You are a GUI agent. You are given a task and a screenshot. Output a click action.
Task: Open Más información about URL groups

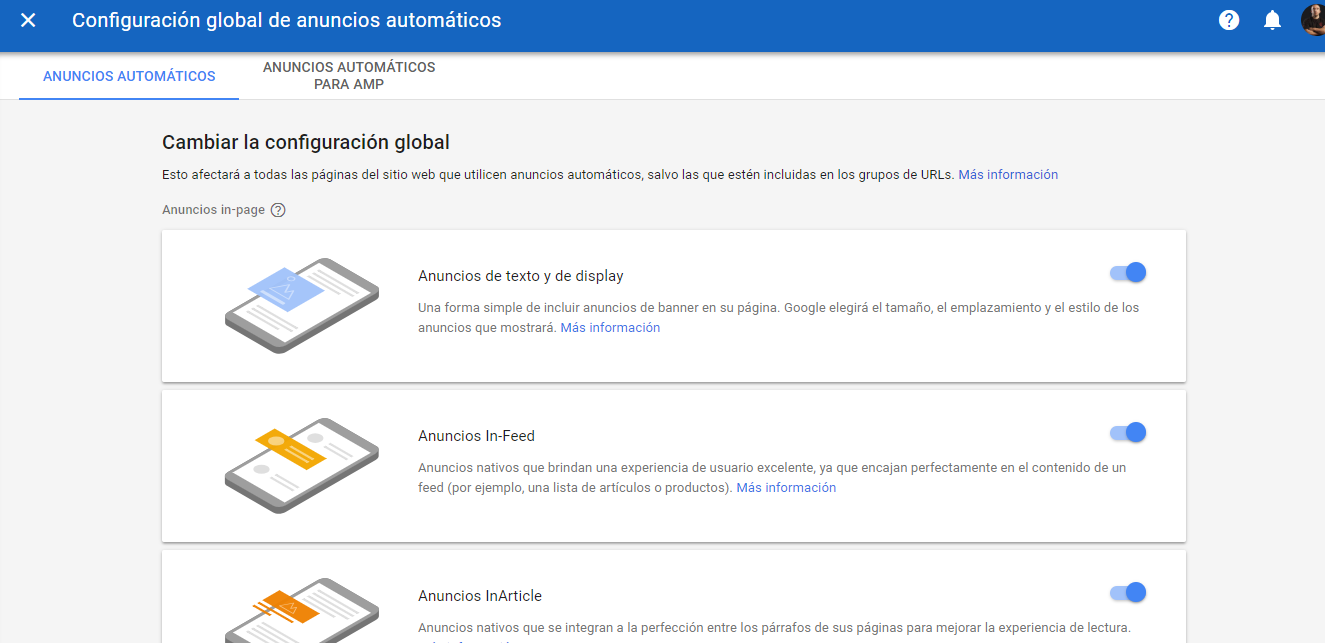point(1007,174)
